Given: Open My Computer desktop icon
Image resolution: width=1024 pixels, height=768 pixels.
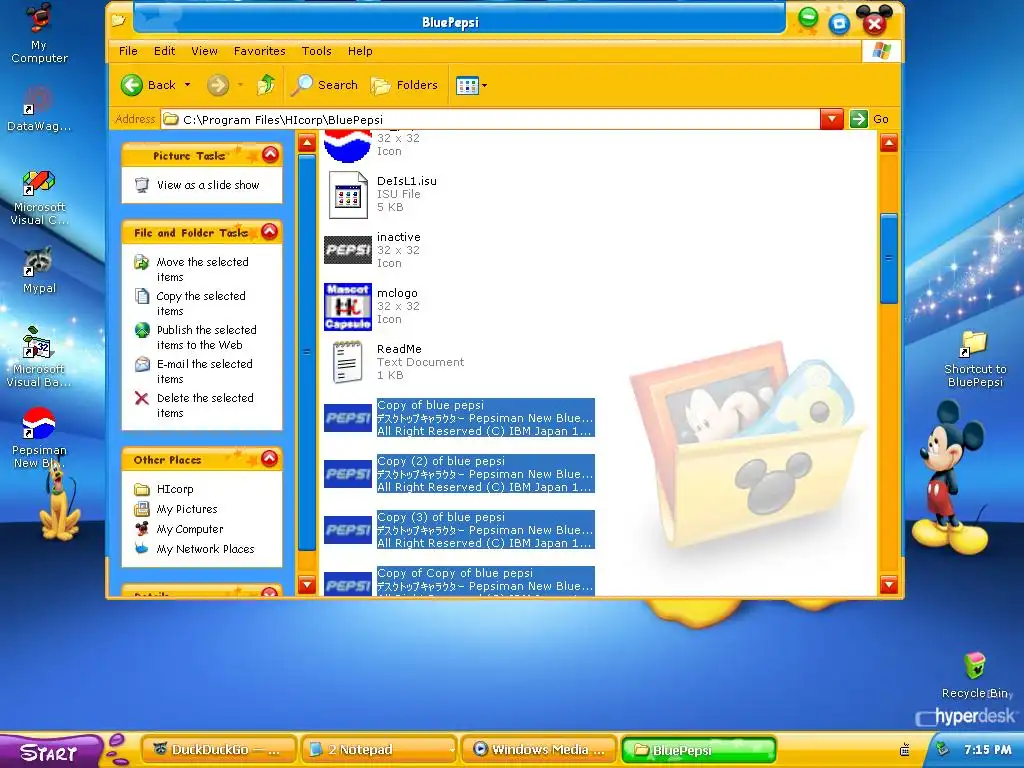Looking at the screenshot, I should point(39,33).
